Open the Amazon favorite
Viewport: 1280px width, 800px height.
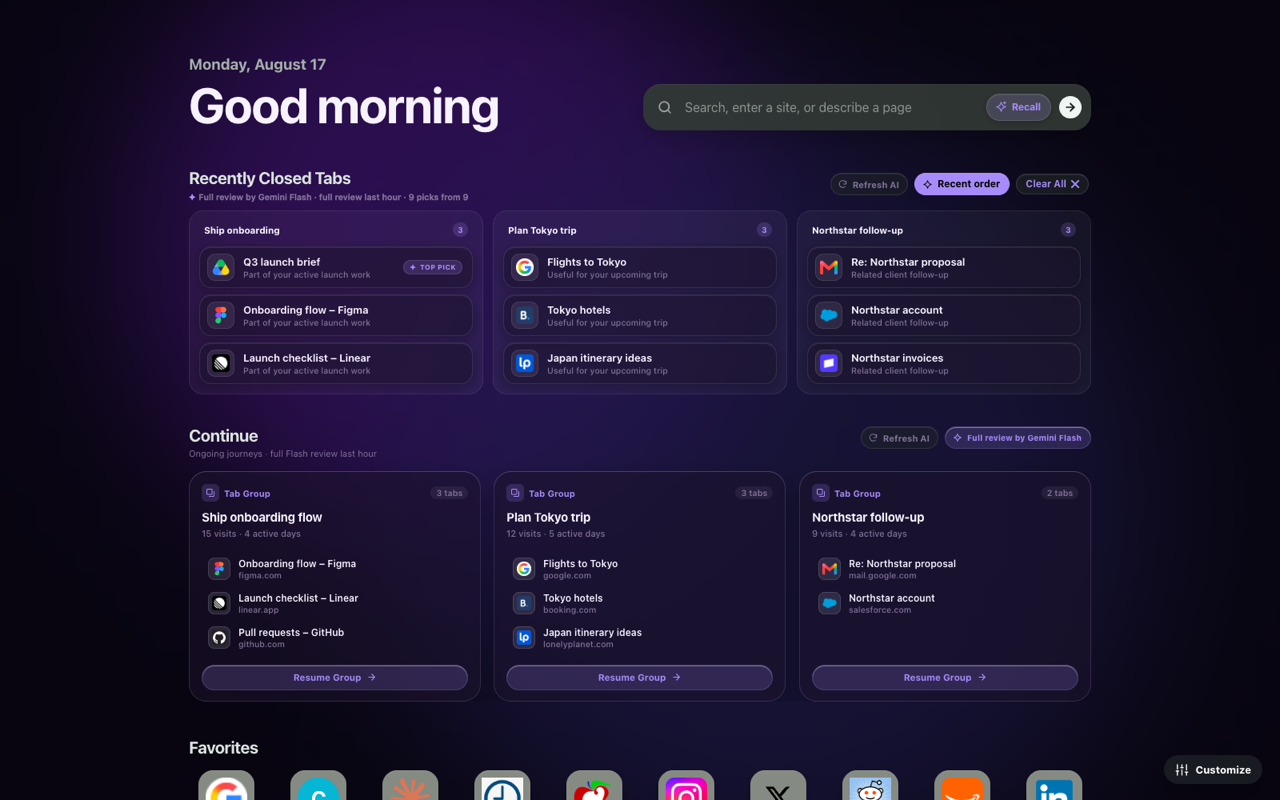coord(962,785)
